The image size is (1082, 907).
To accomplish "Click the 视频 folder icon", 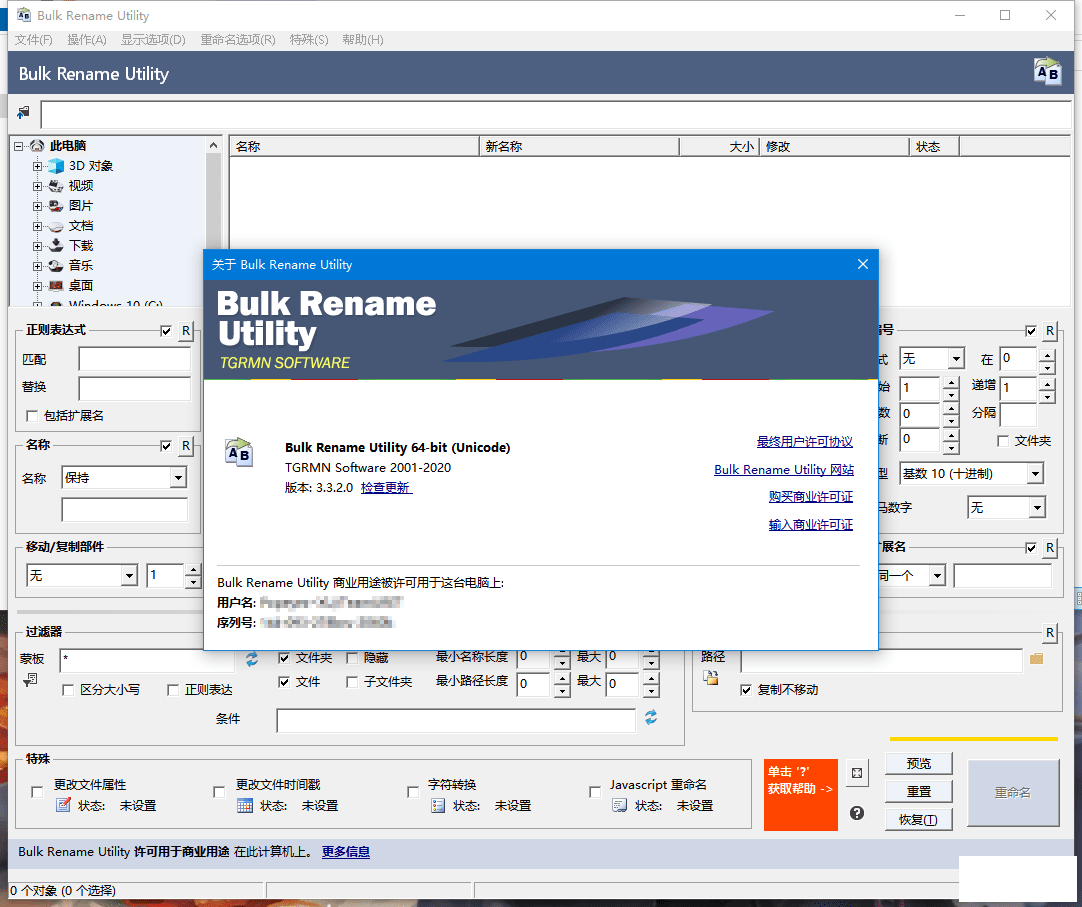I will pyautogui.click(x=56, y=186).
